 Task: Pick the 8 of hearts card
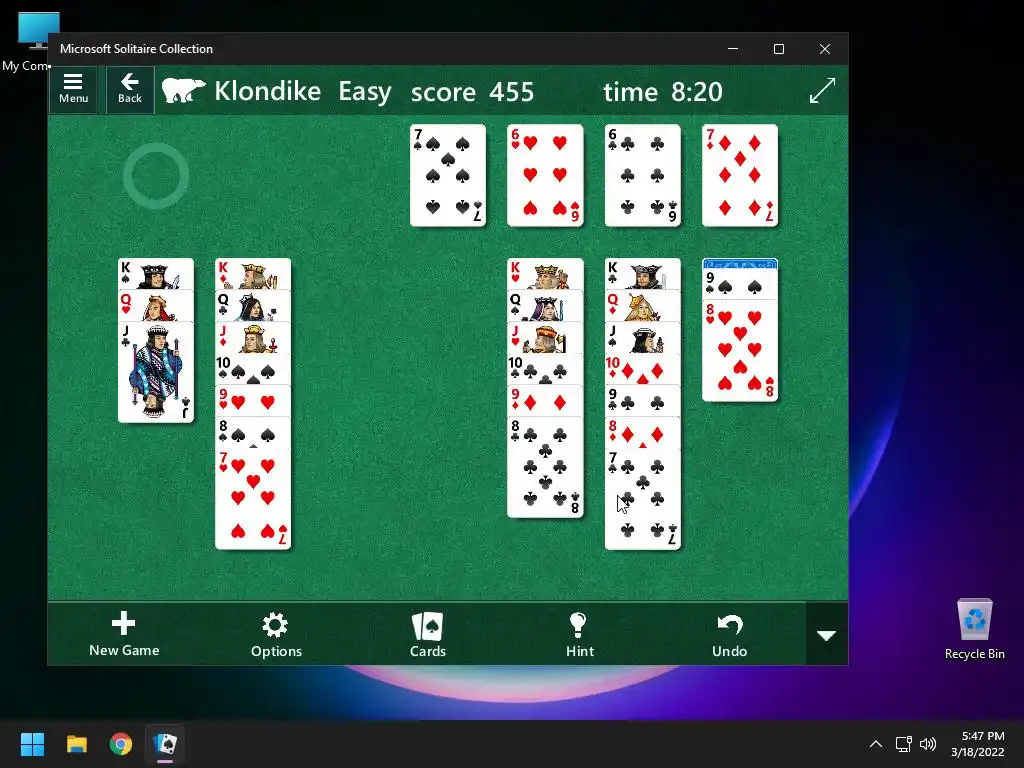click(x=740, y=351)
